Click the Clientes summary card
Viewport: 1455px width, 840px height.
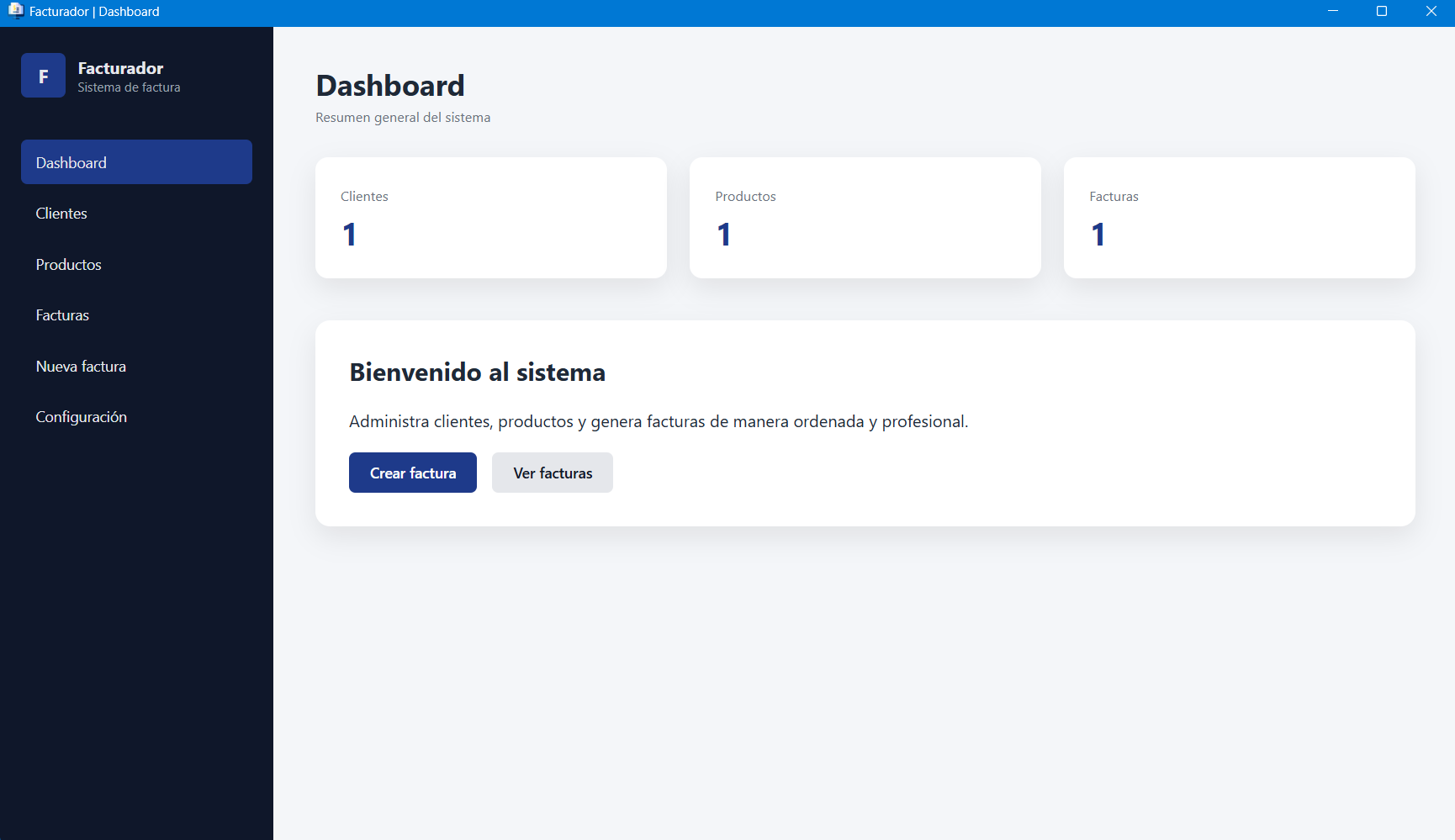[490, 218]
